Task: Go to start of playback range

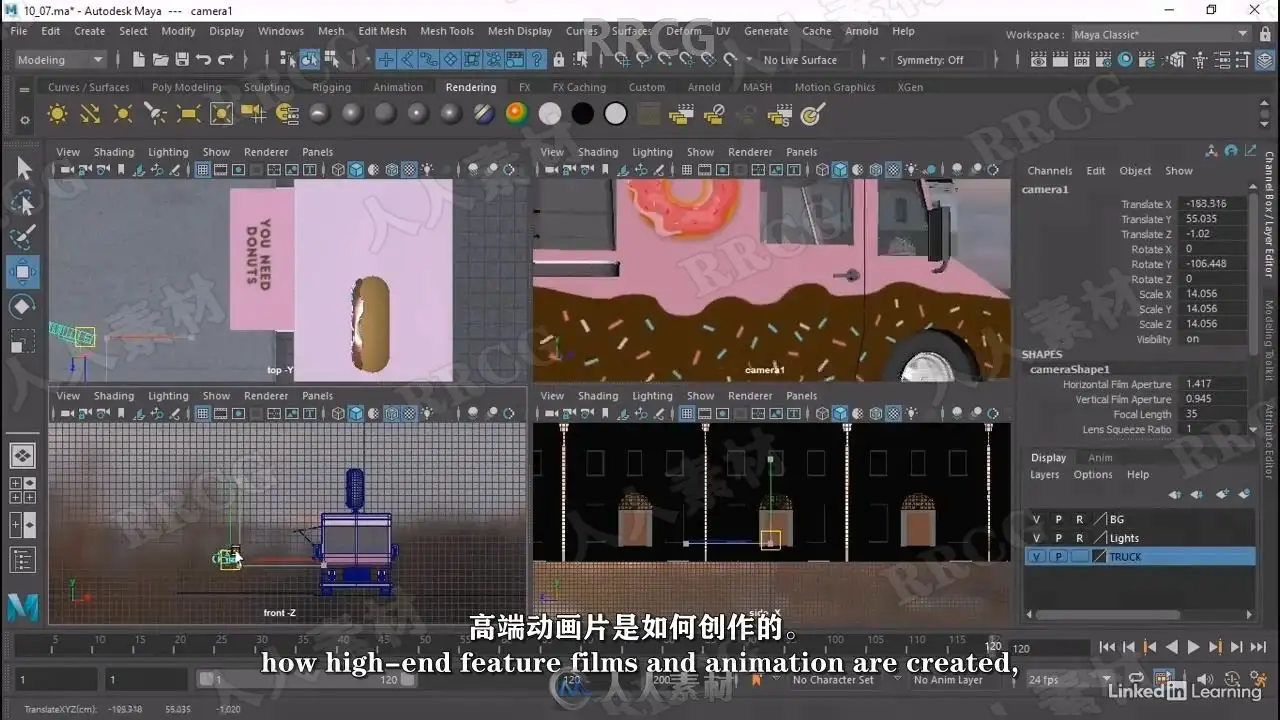Action: [x=1107, y=647]
